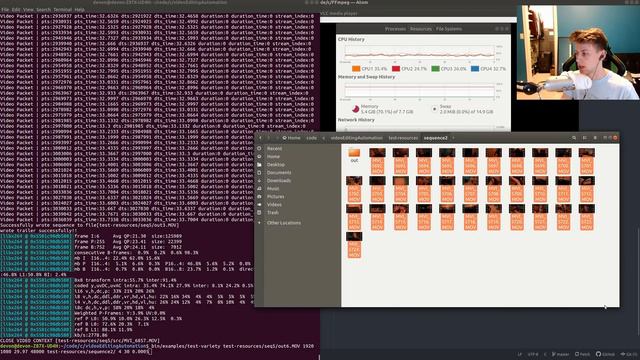
Task: Click the videoEditingAutomation breadcrumb
Action: point(356,138)
